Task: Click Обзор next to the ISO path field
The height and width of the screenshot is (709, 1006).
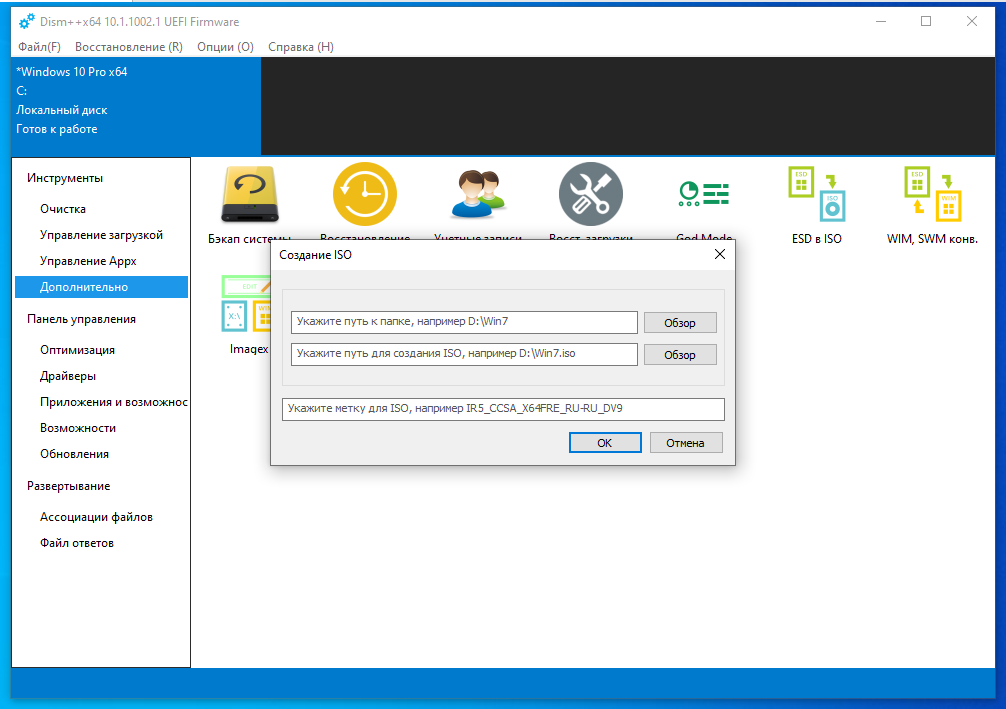Action: [x=680, y=355]
